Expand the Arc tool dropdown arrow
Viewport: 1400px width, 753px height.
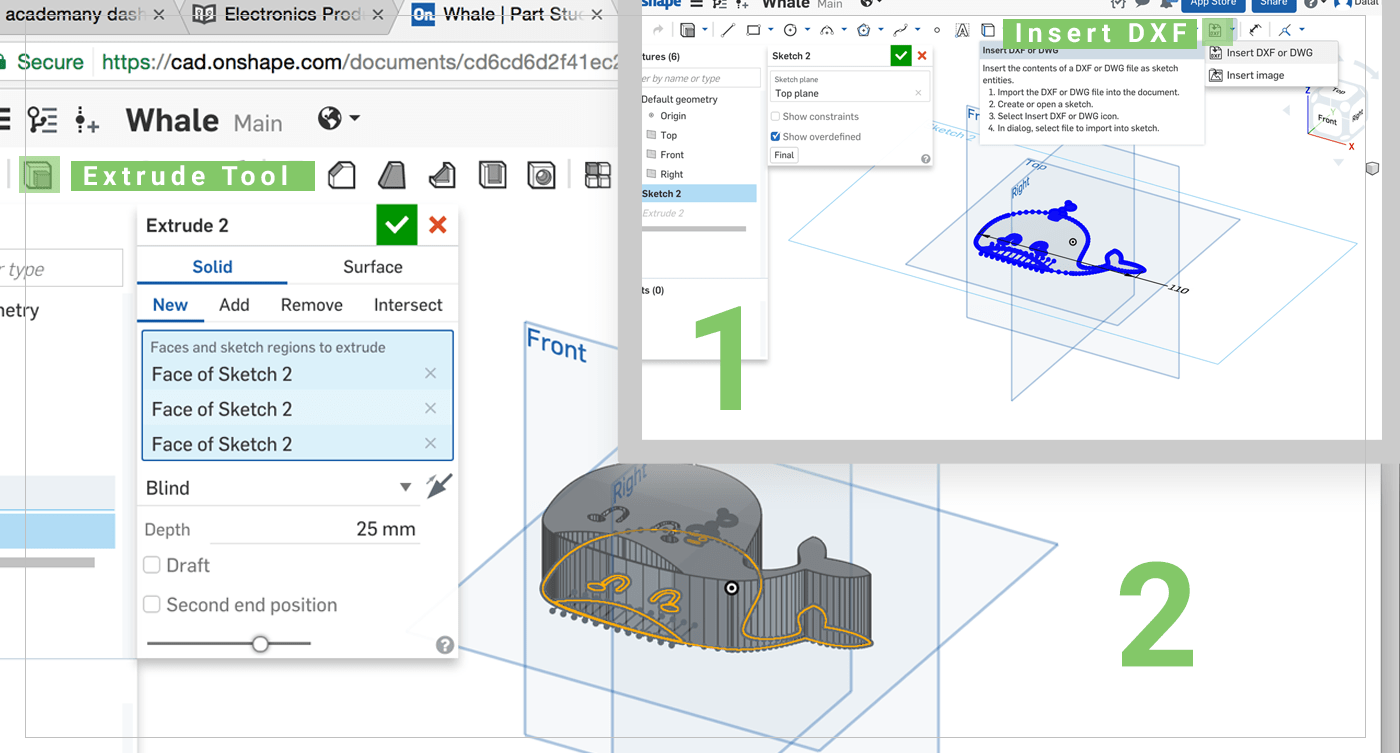tap(845, 30)
